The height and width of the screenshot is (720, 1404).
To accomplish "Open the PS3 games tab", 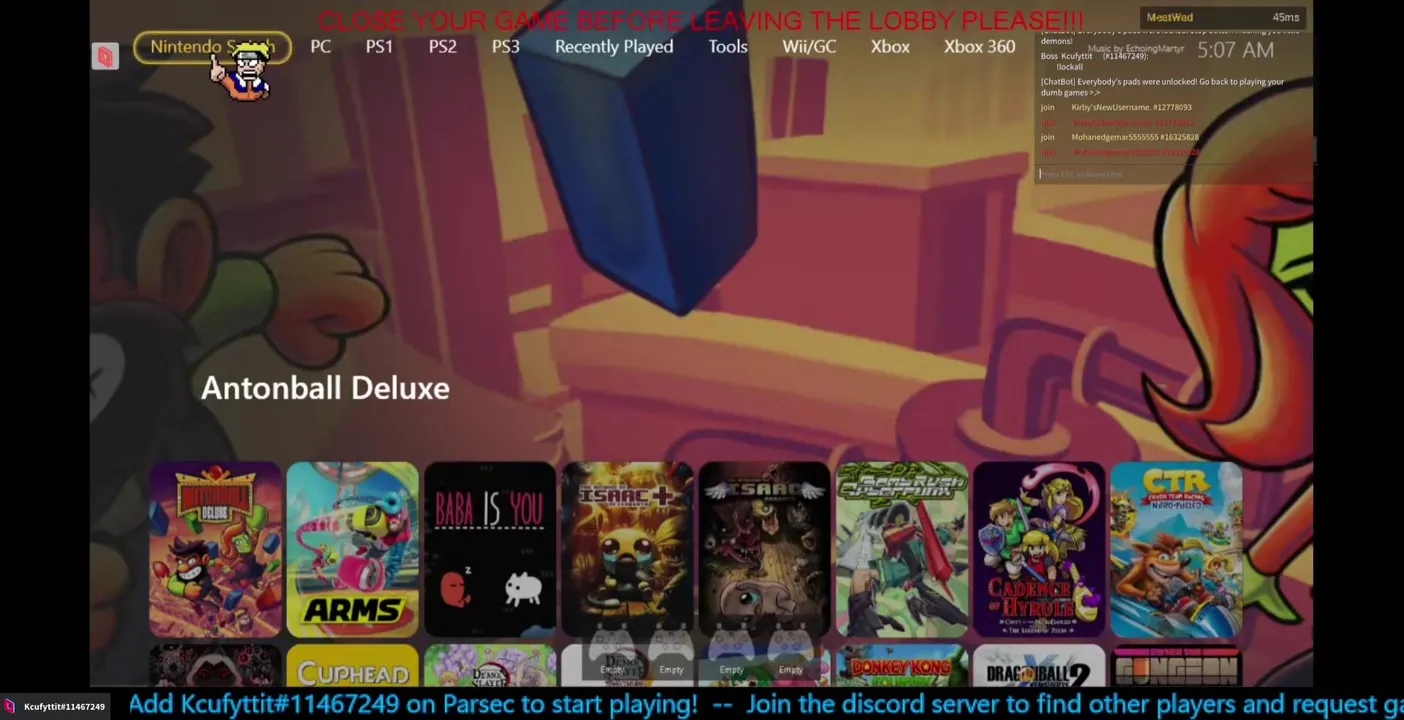I will [x=505, y=47].
